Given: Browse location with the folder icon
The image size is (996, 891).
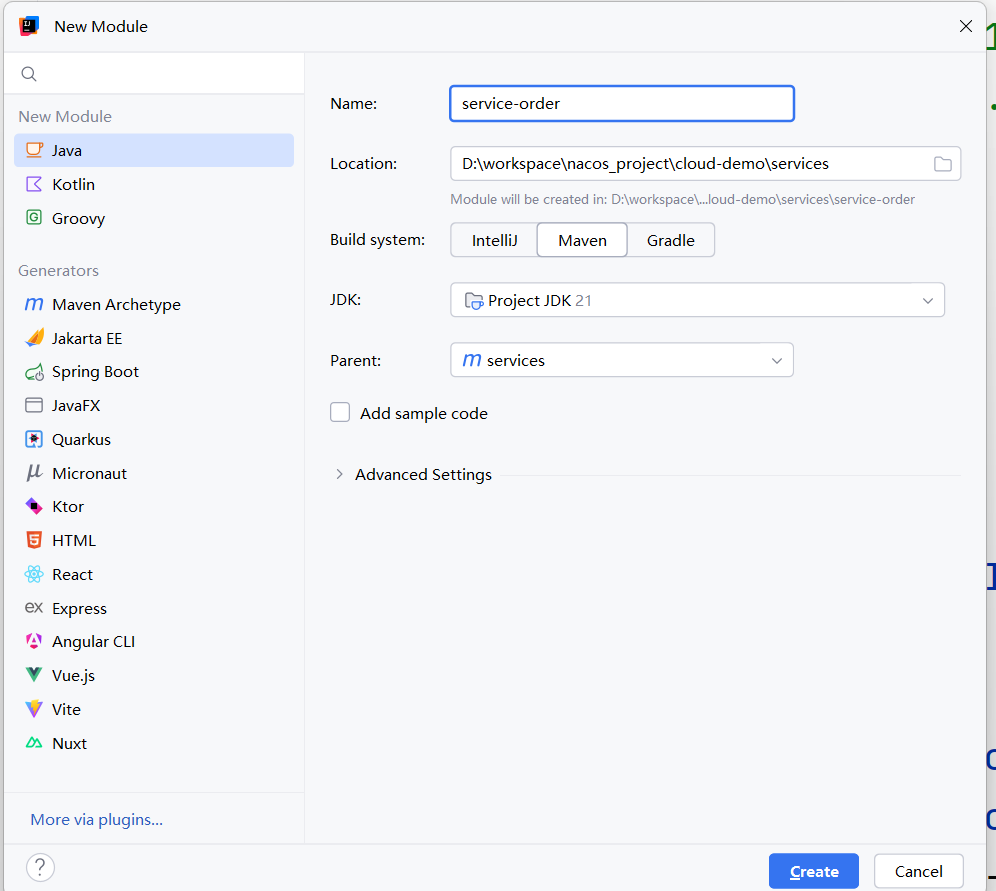Looking at the screenshot, I should [943, 164].
